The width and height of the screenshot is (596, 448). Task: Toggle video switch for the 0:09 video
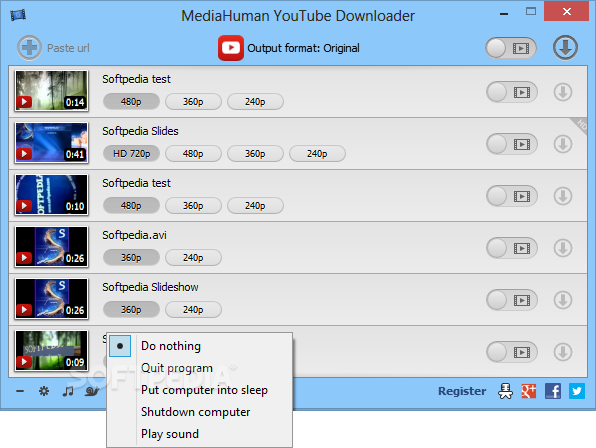512,352
